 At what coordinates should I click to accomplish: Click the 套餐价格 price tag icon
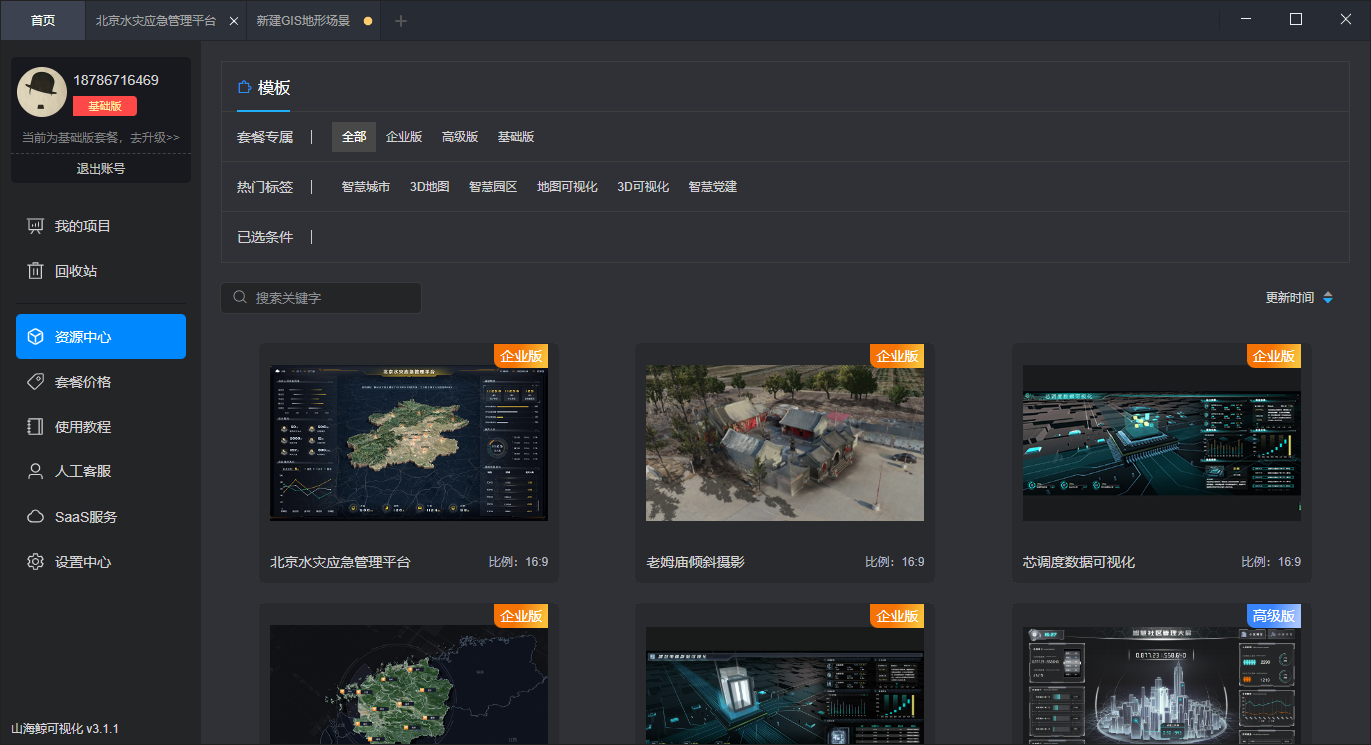[x=36, y=382]
